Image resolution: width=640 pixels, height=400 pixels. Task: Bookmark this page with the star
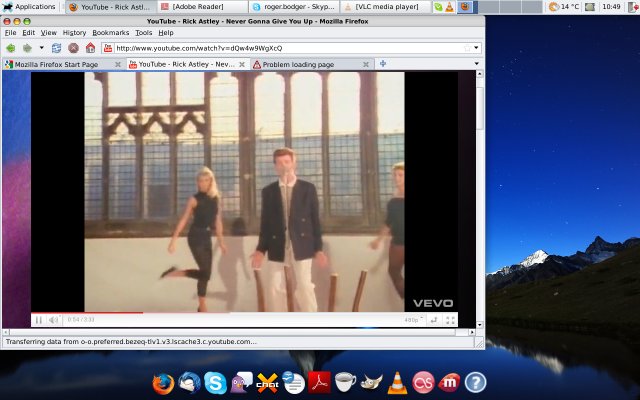(467, 48)
